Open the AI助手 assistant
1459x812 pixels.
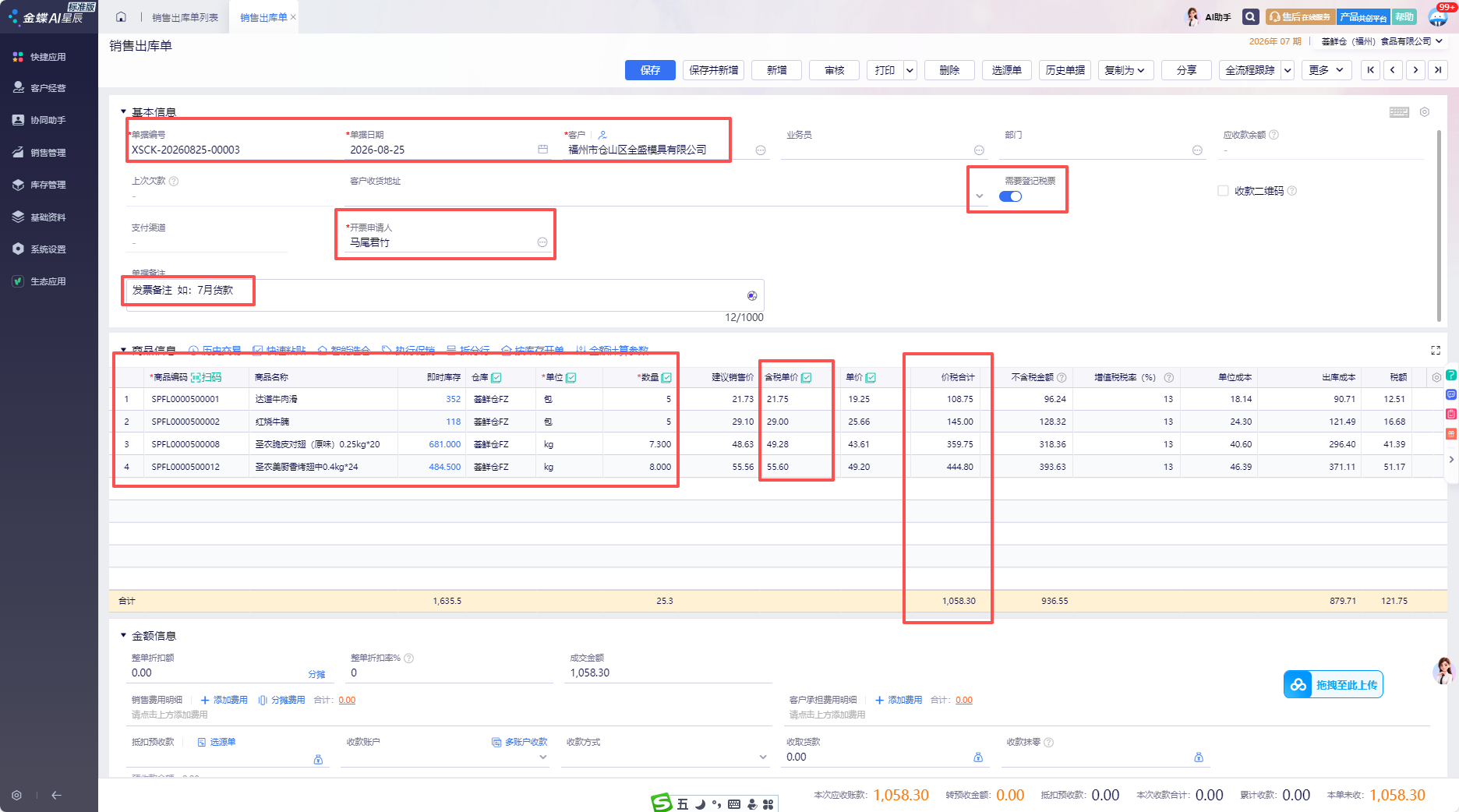1209,16
